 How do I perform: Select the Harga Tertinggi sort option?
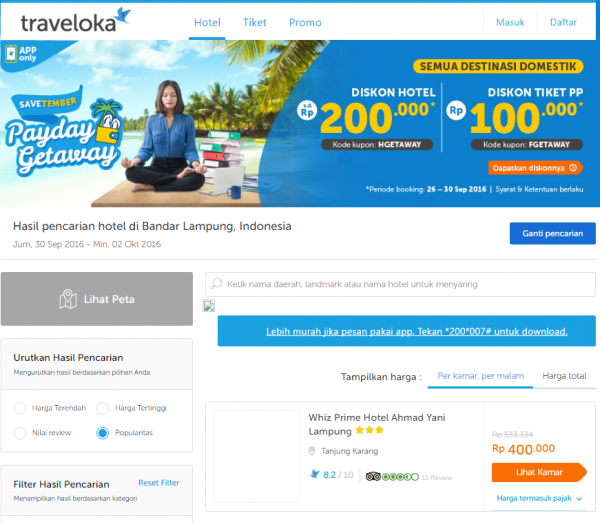point(103,408)
